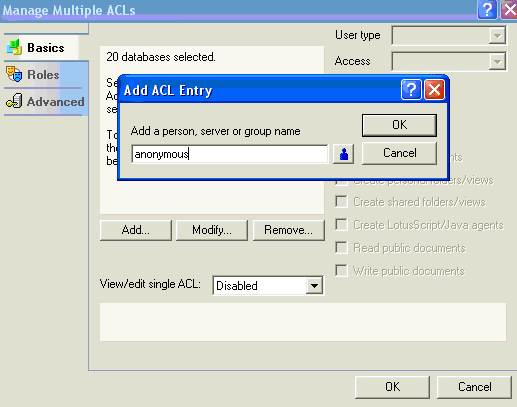Switch to the Advanced tab

pyautogui.click(x=46, y=102)
